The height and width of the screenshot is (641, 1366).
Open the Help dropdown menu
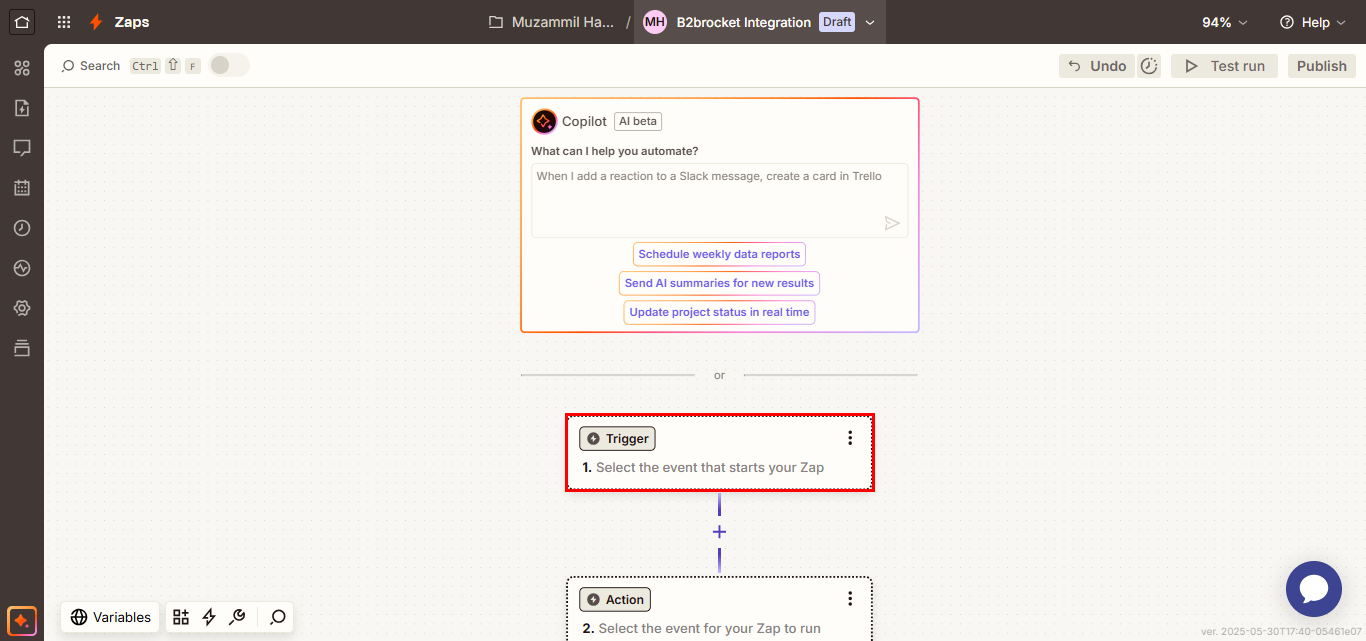pyautogui.click(x=1314, y=22)
